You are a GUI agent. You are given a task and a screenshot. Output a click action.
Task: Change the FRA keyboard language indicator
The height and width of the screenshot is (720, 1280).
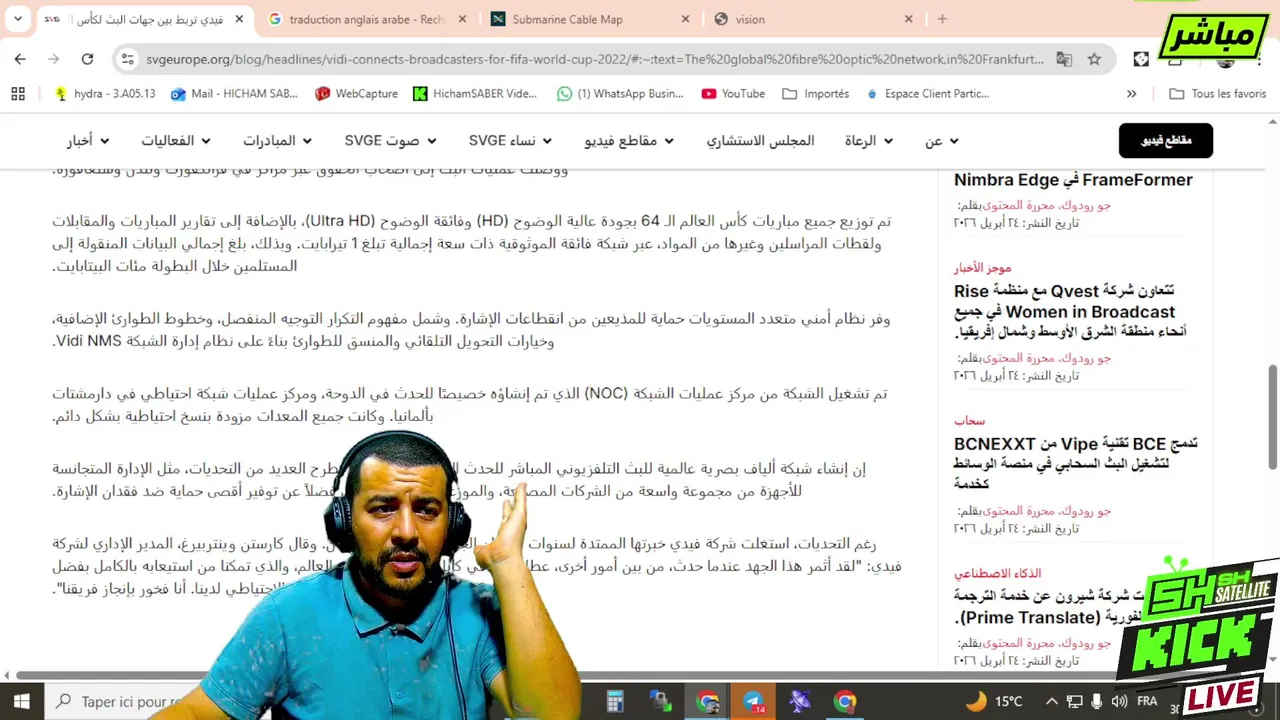click(1147, 701)
